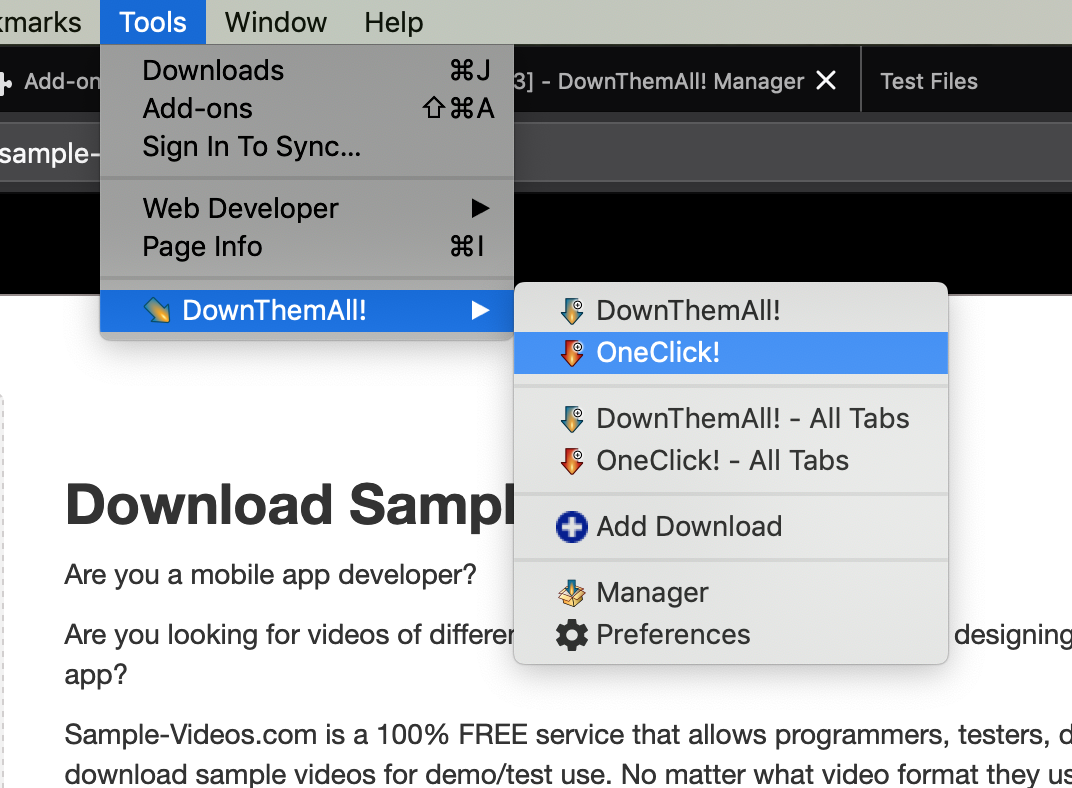
Task: Click the Add-ons tab puzzle icon
Action: pos(5,83)
